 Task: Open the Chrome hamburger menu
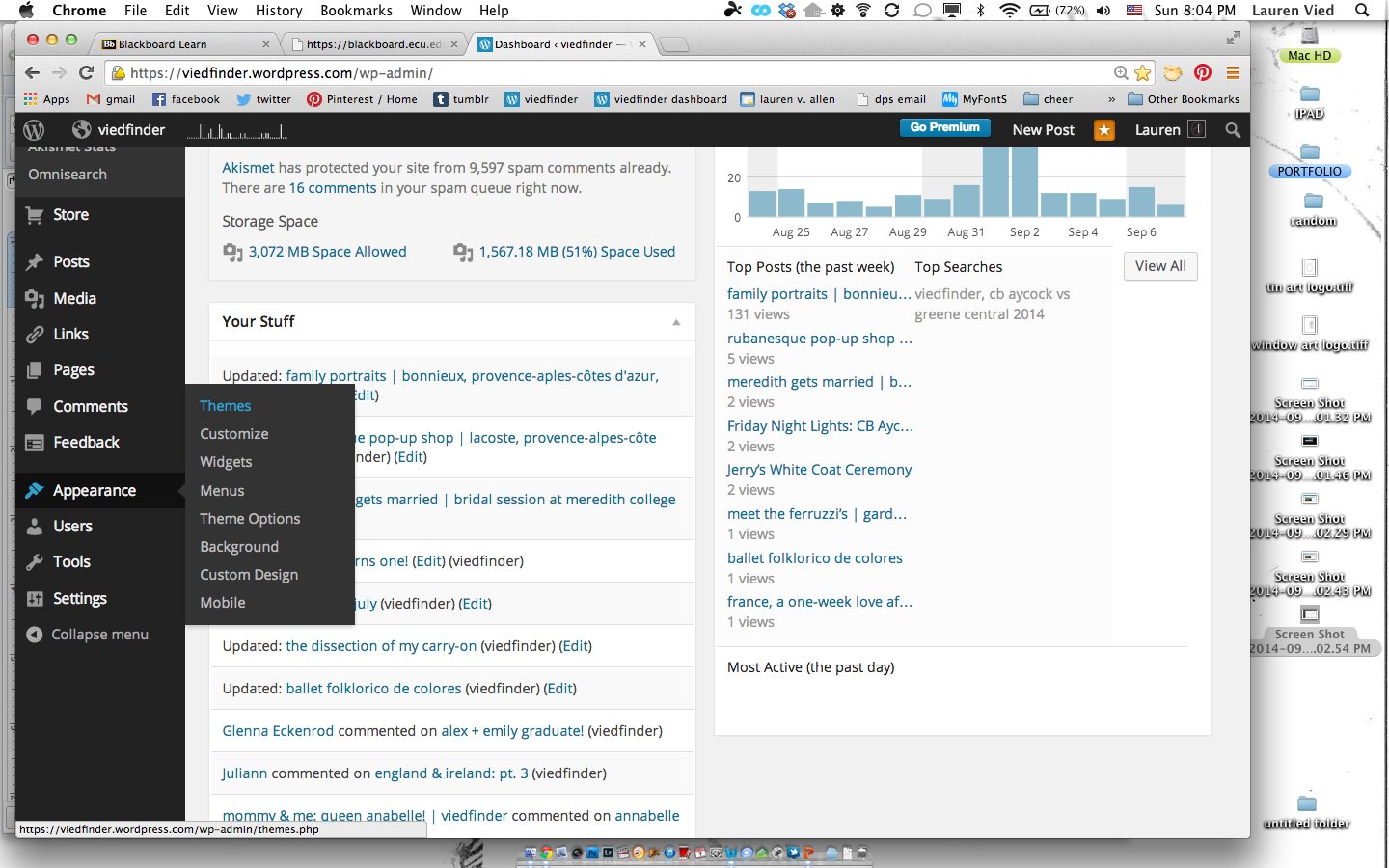(x=1232, y=73)
